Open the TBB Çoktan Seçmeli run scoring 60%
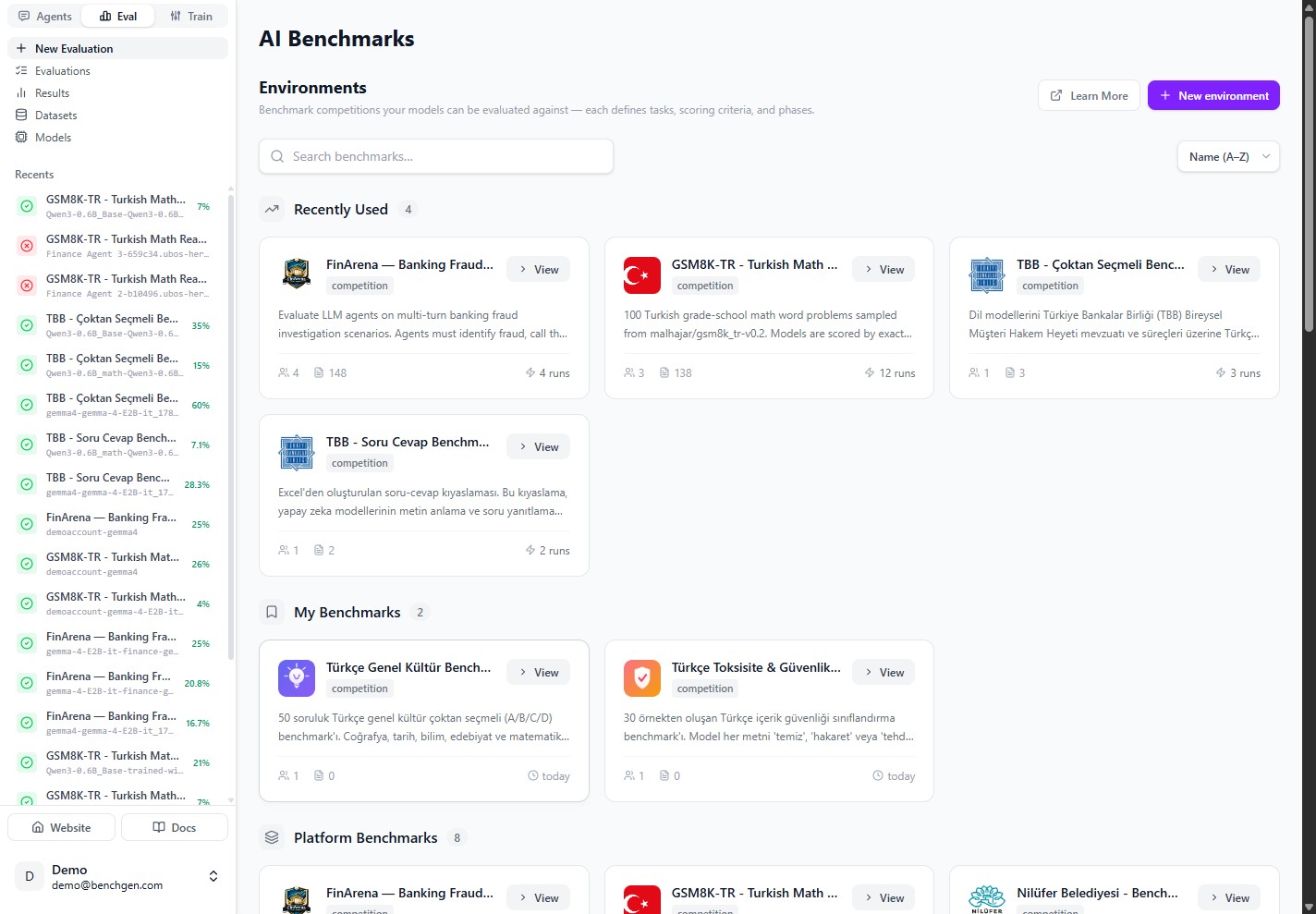 click(116, 405)
